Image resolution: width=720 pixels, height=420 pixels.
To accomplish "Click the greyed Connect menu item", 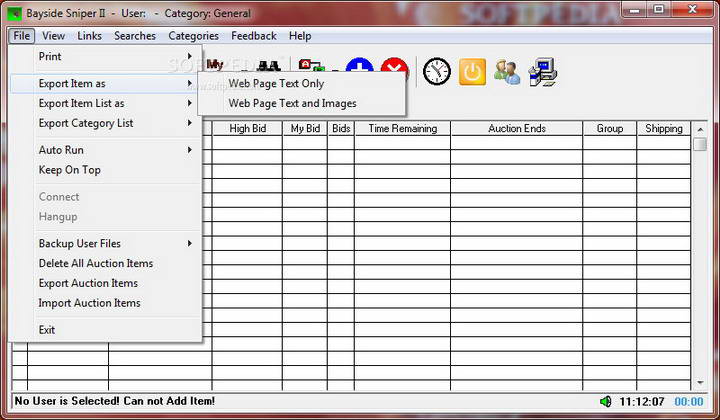I will 105,197.
